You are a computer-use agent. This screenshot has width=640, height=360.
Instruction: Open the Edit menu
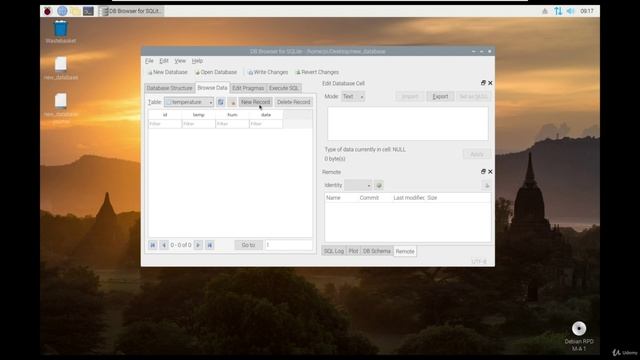tap(164, 61)
